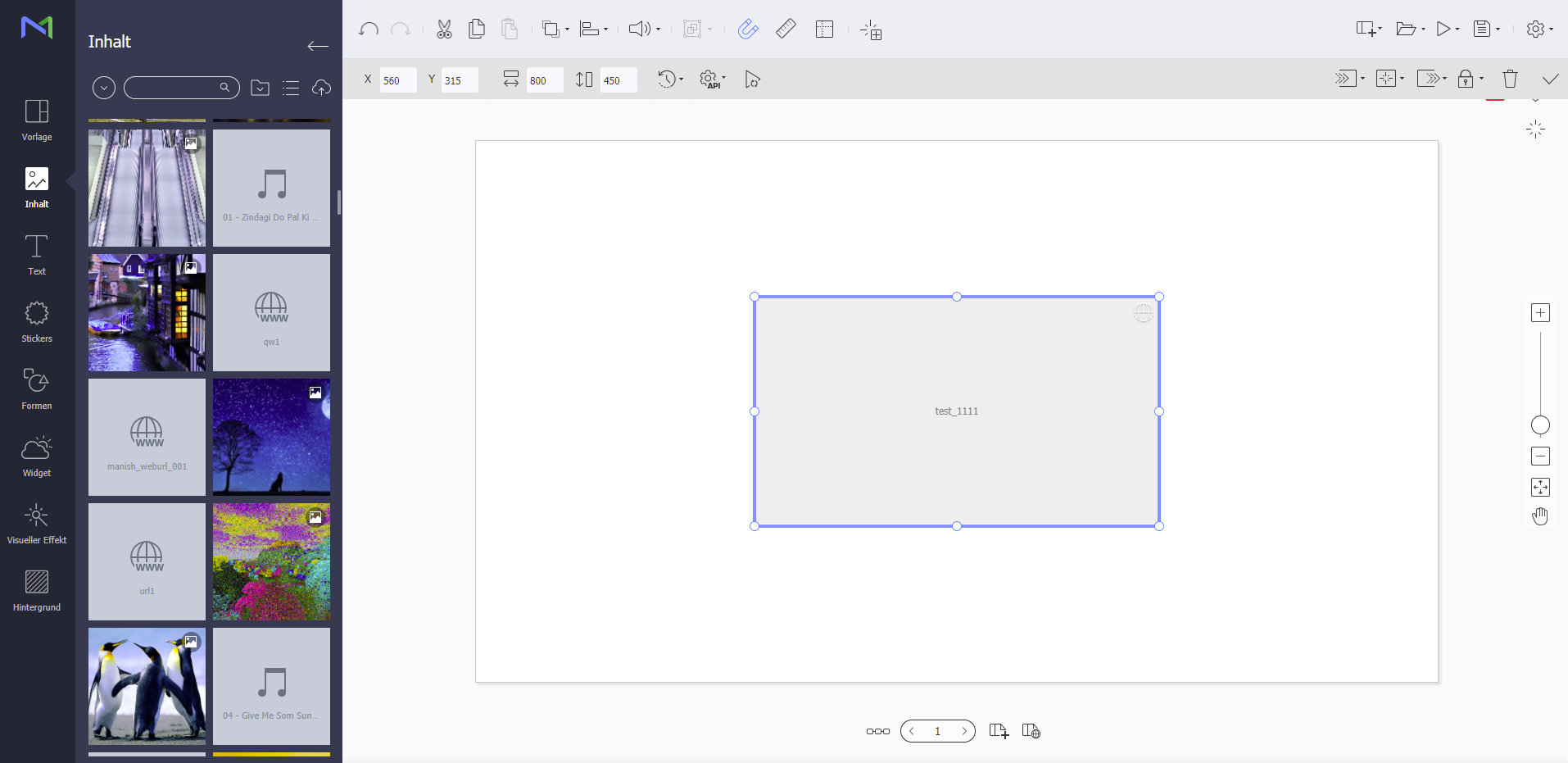This screenshot has height=763, width=1568.
Task: Select the penguins image thumbnail
Action: (147, 686)
